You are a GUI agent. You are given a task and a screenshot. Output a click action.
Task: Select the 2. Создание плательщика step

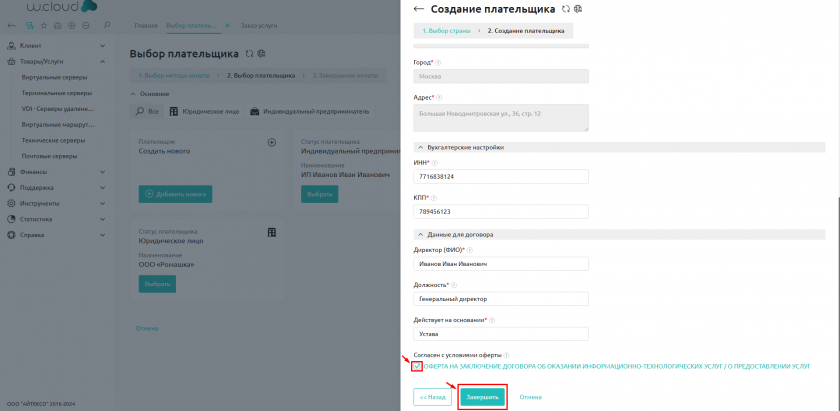click(x=526, y=31)
